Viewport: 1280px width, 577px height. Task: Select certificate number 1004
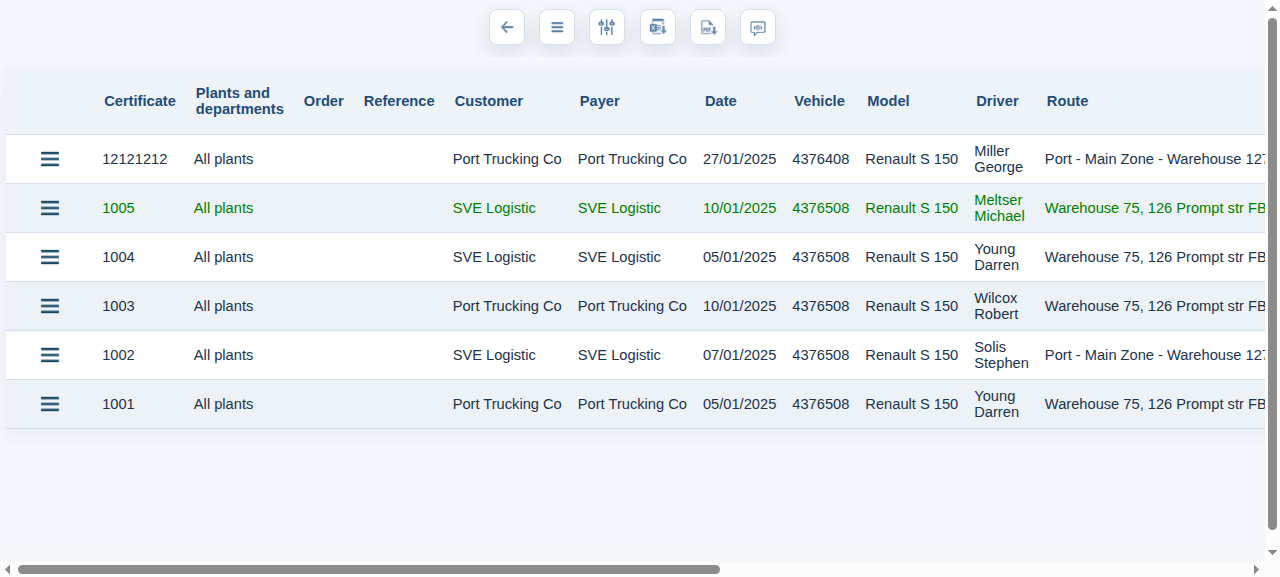tap(118, 257)
